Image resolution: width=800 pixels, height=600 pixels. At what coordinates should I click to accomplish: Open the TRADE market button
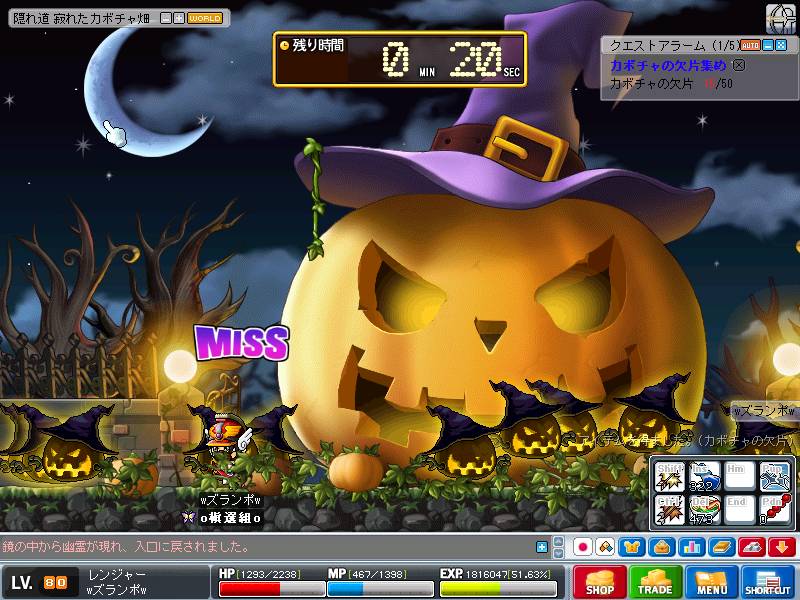click(655, 582)
